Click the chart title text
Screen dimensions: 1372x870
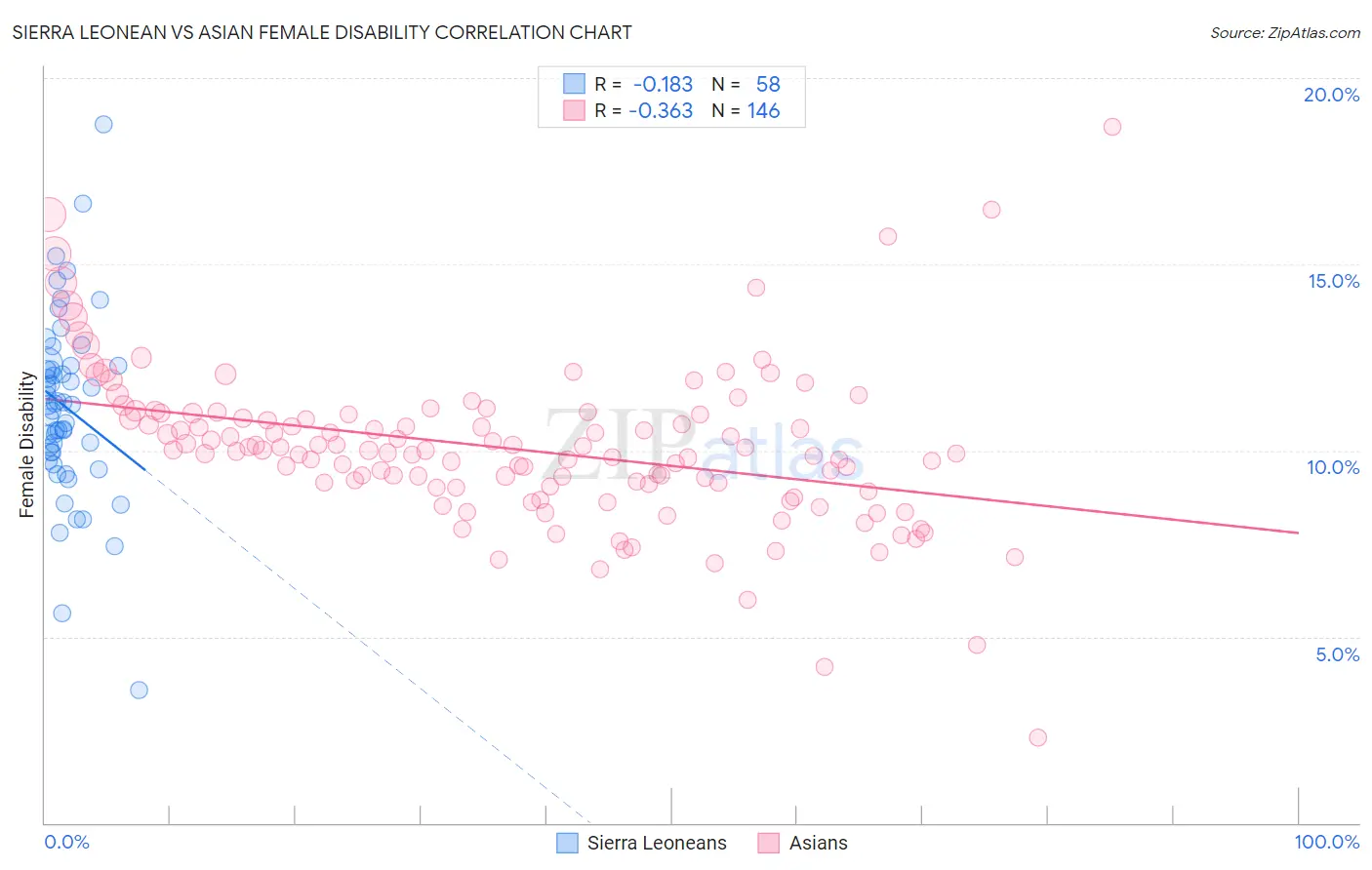[x=322, y=32]
